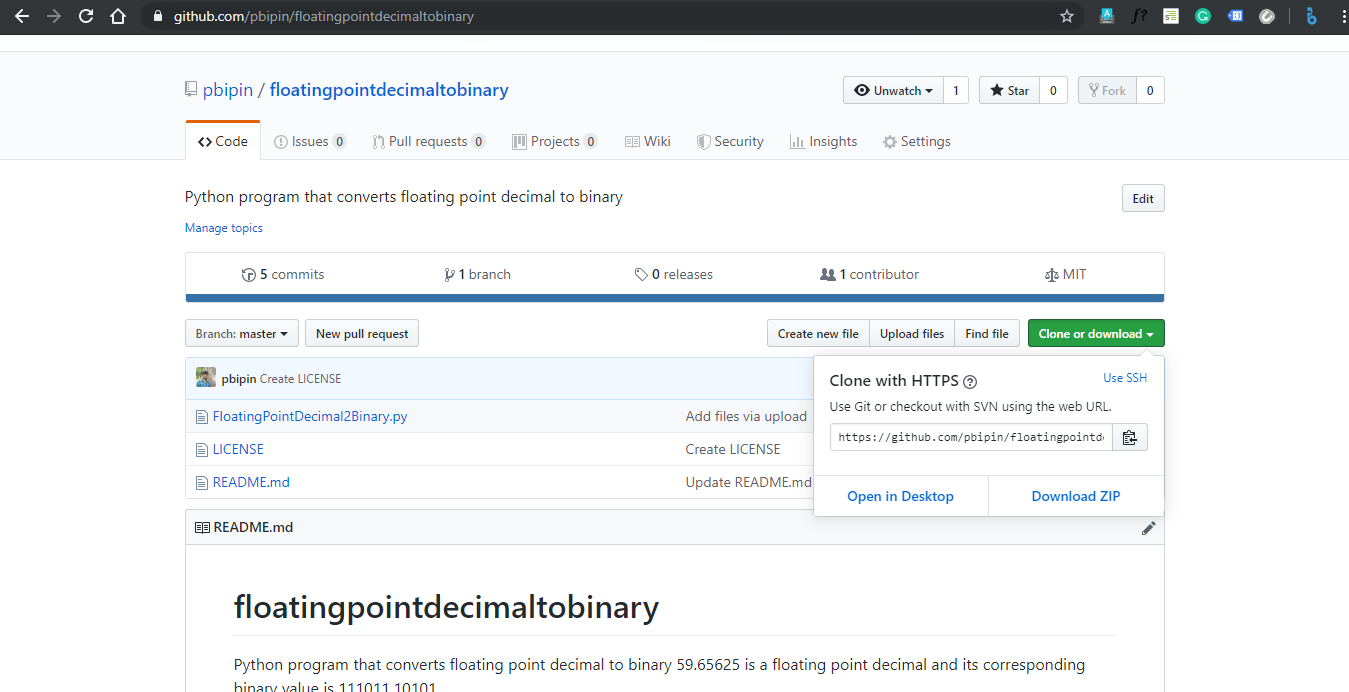Click the Edit description button
The width and height of the screenshot is (1349, 692).
[x=1143, y=198]
